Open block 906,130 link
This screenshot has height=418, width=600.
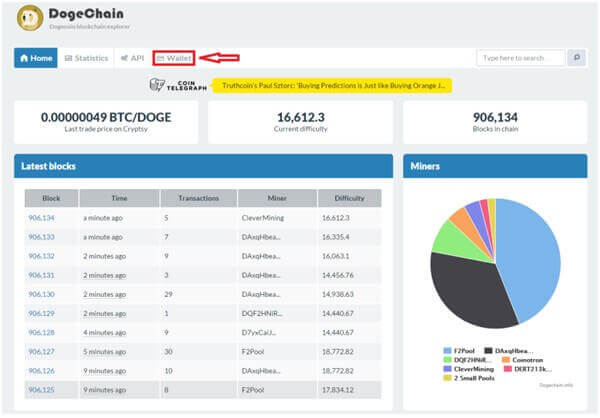42,294
